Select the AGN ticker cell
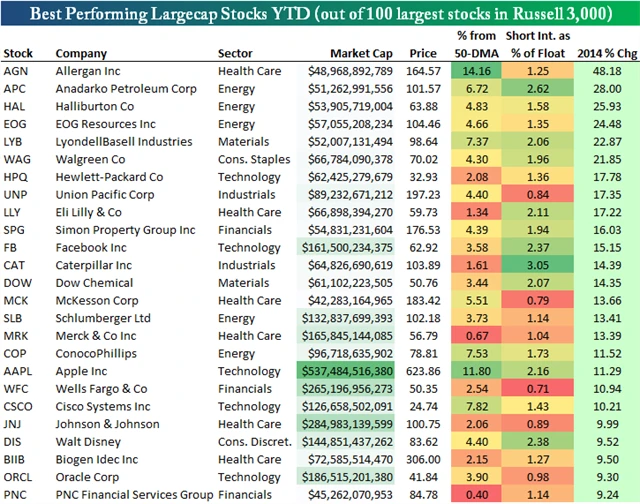640x504 pixels. click(x=16, y=71)
